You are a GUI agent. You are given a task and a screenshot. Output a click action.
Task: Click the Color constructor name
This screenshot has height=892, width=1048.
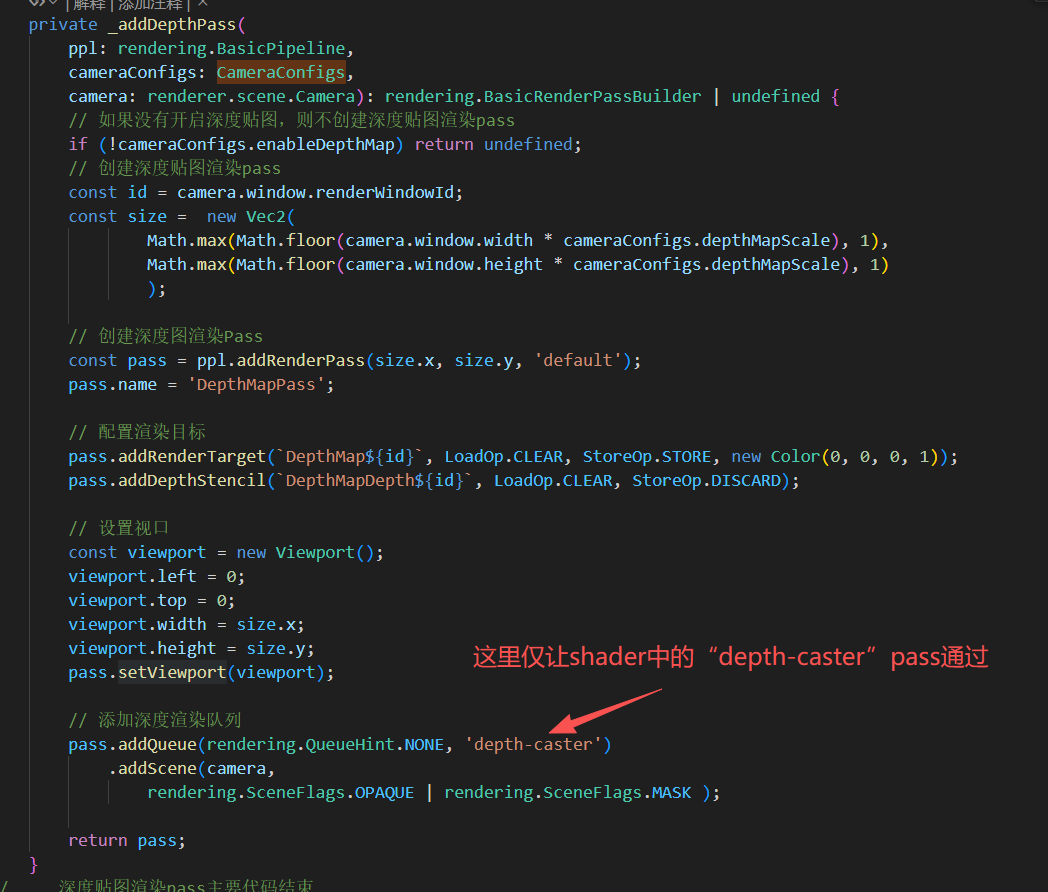(x=795, y=458)
